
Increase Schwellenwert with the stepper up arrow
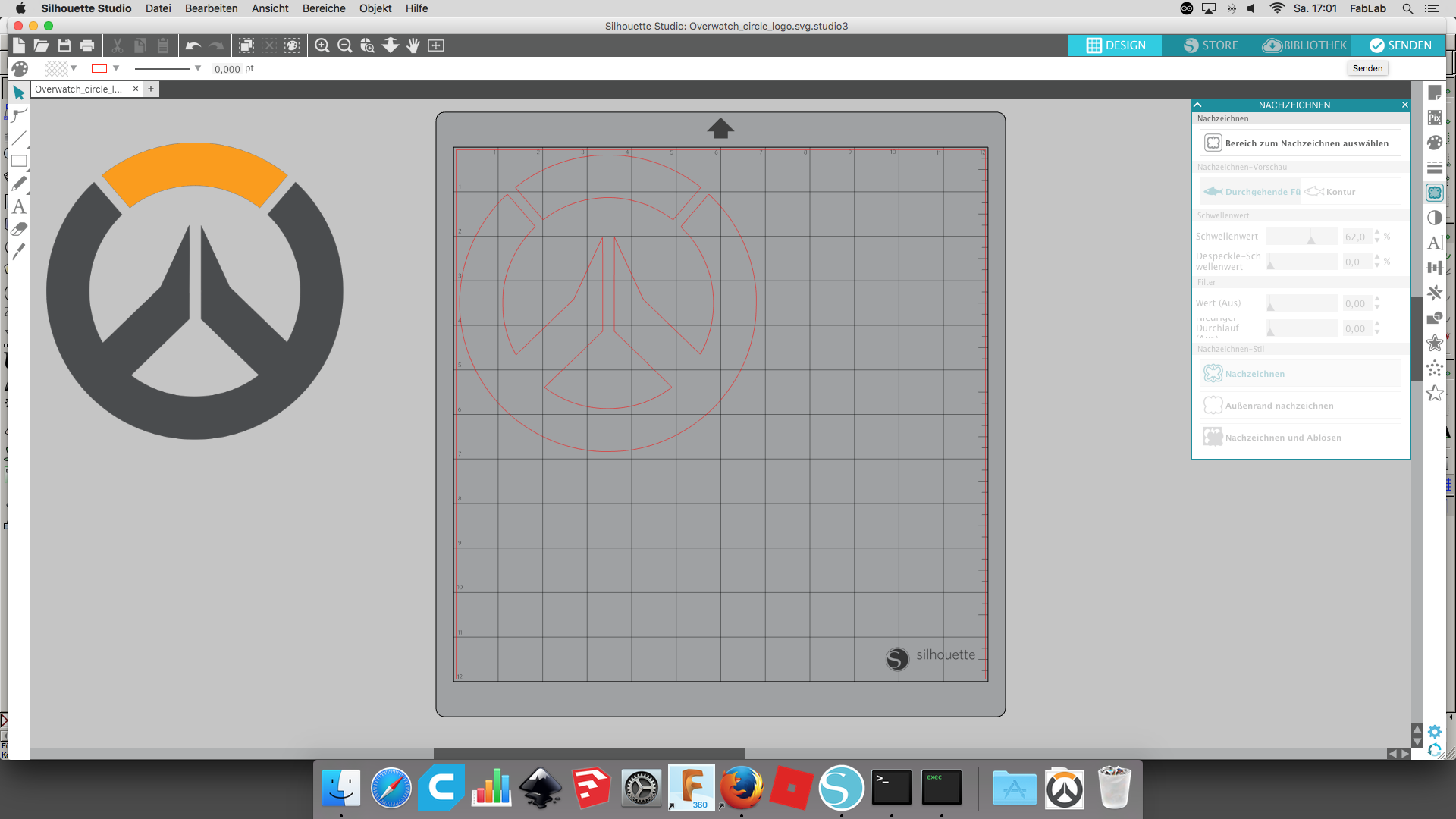click(1377, 233)
